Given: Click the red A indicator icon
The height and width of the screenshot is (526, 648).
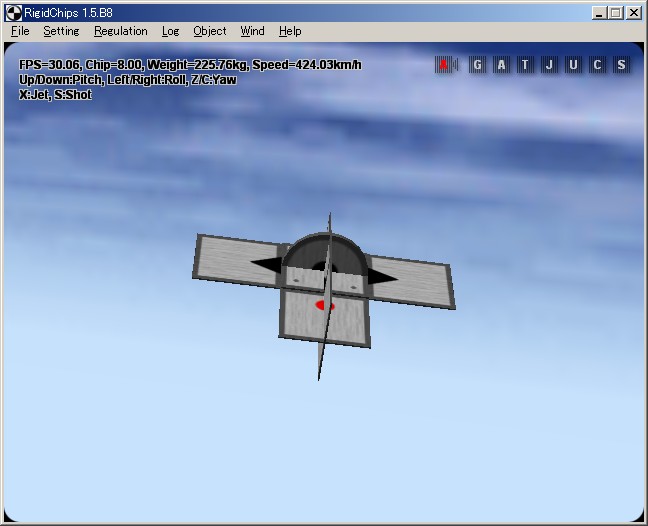Looking at the screenshot, I should (x=446, y=65).
